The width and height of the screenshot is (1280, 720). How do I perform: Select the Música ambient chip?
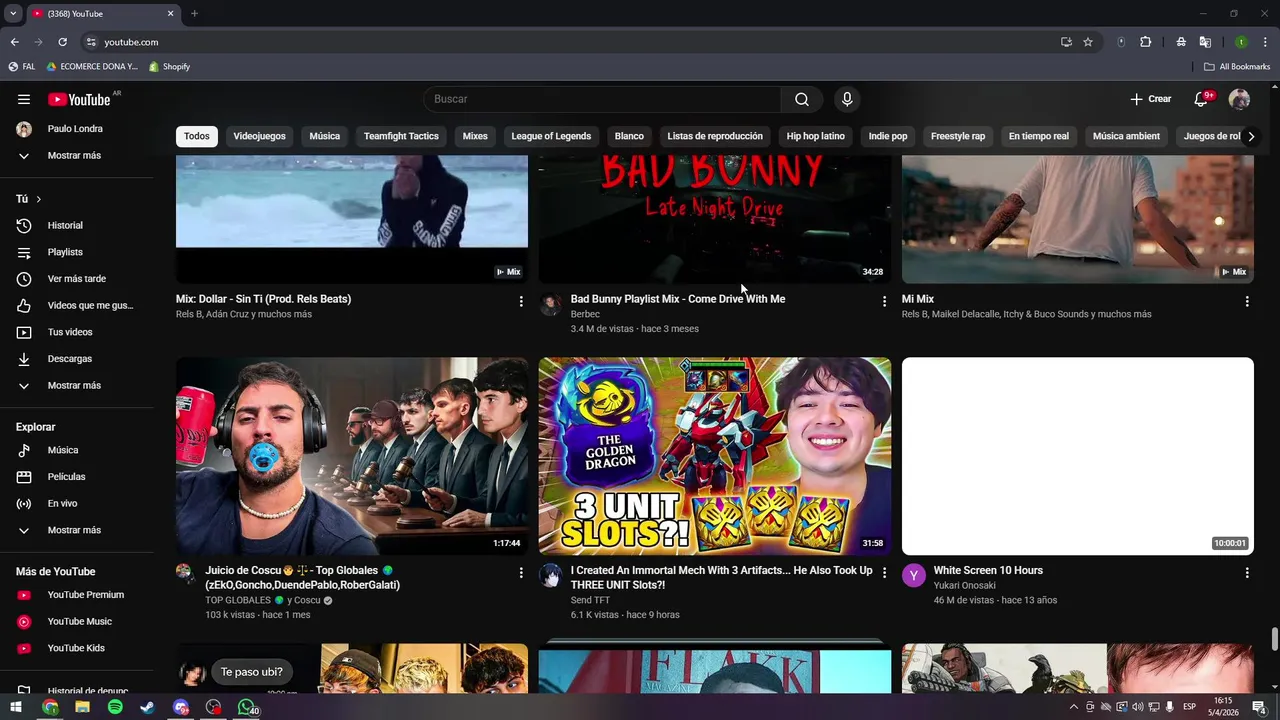(1126, 136)
